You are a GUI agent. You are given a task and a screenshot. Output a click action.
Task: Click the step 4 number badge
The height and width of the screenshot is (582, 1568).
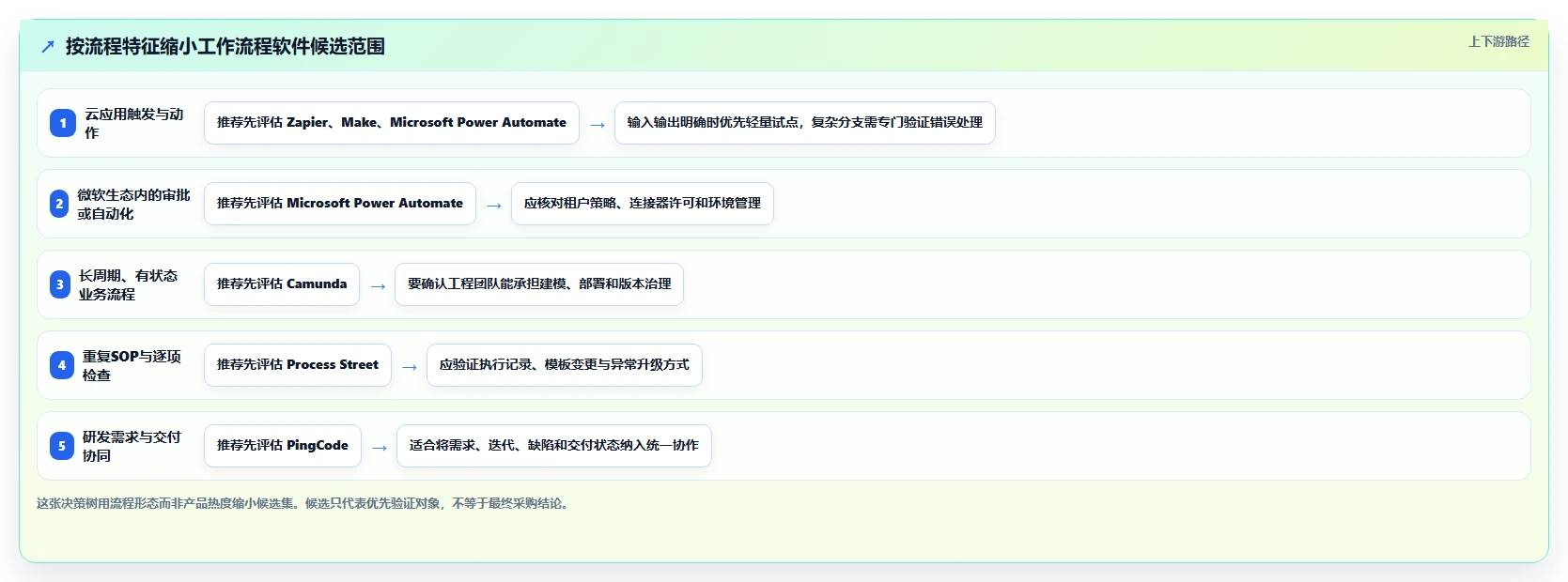[62, 365]
